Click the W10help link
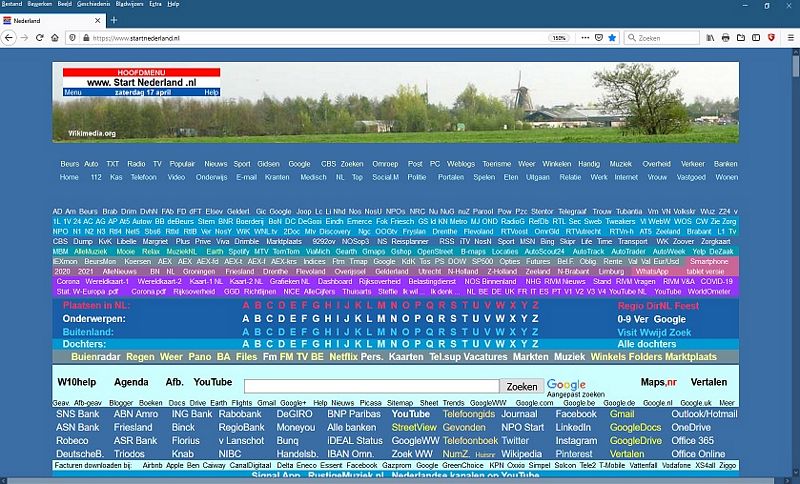 (77, 382)
